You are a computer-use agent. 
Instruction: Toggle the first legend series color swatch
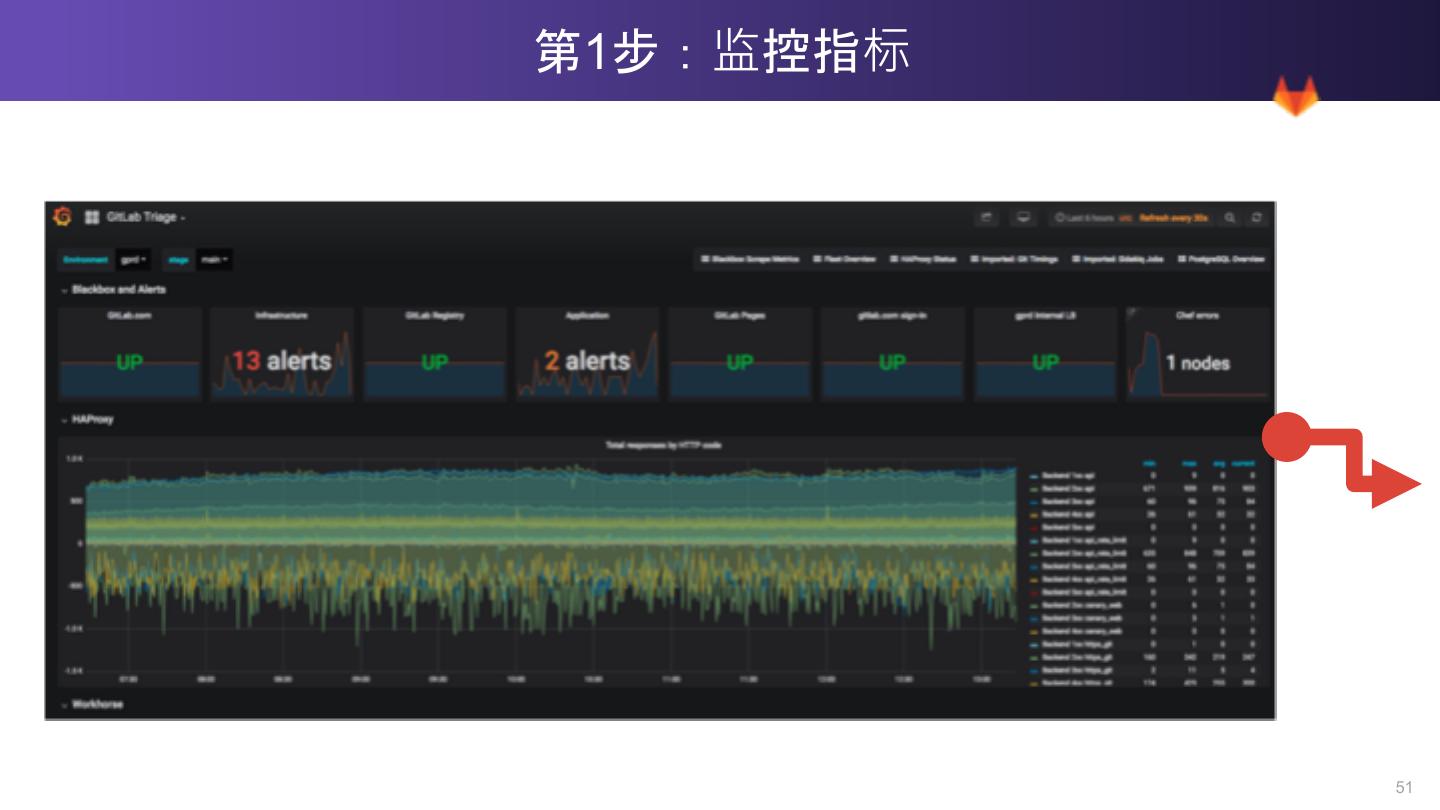(1035, 475)
